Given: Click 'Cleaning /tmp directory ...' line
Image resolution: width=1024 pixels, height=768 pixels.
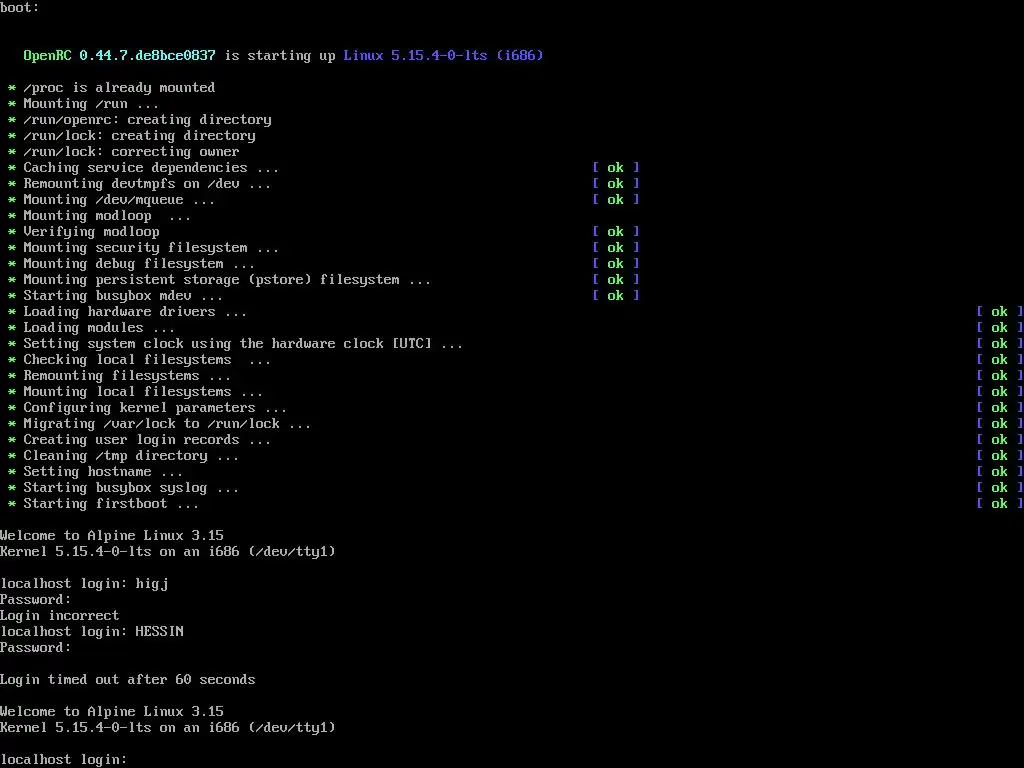Looking at the screenshot, I should (131, 456).
